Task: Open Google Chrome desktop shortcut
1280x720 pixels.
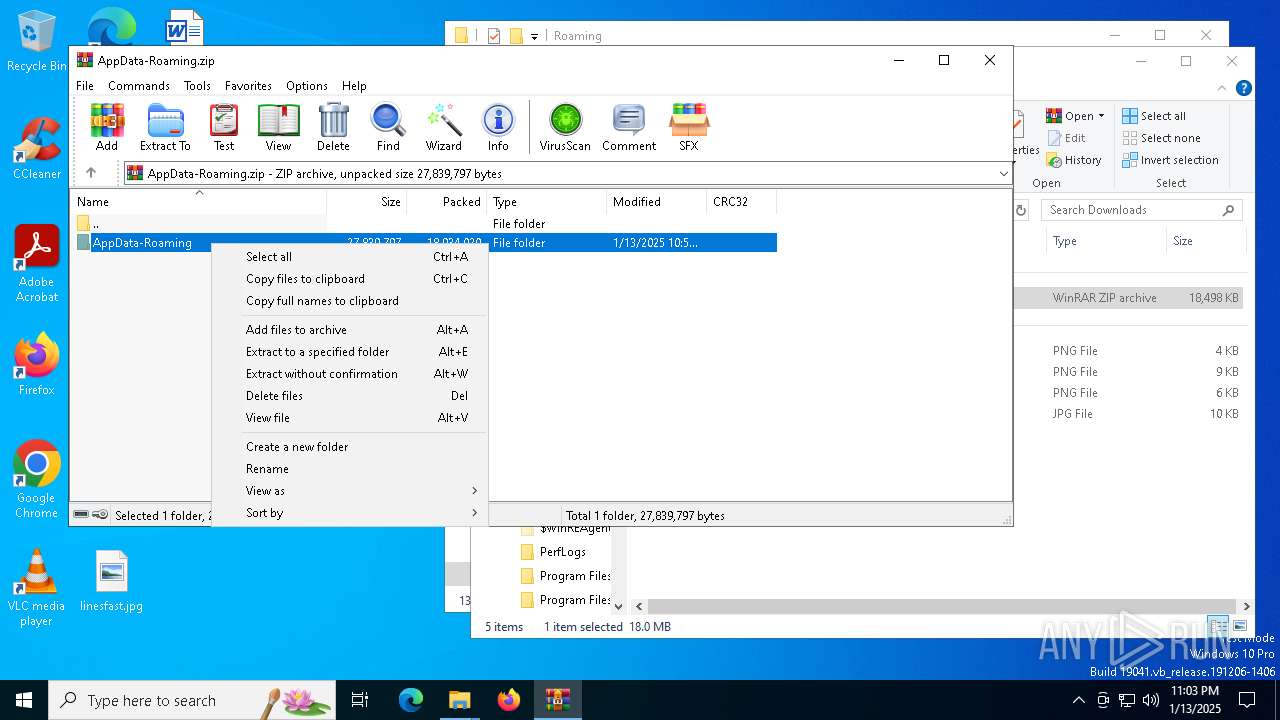Action: 37,479
